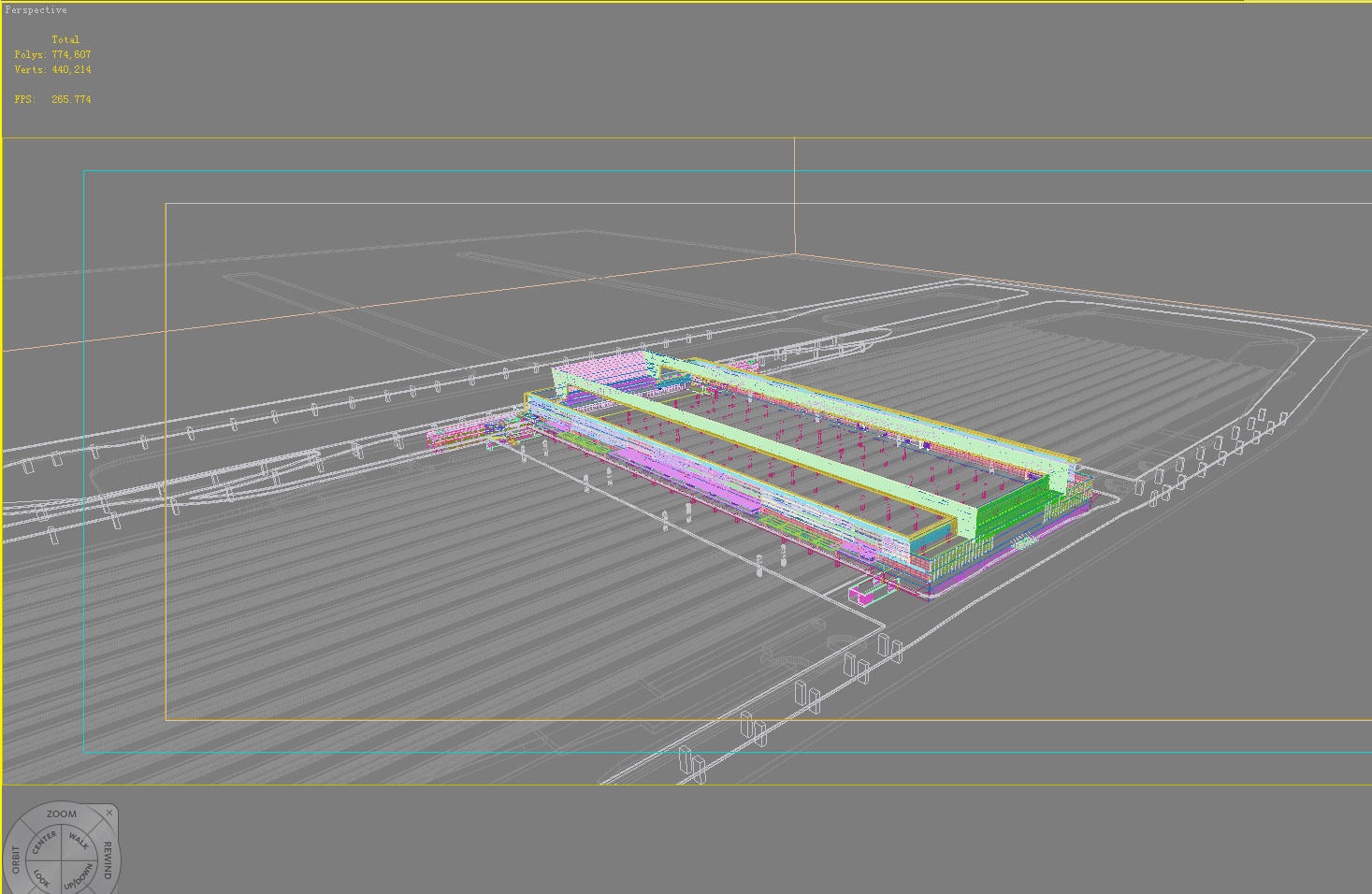Open the Perspective viewport label menu
The width and height of the screenshot is (1372, 894).
(36, 10)
